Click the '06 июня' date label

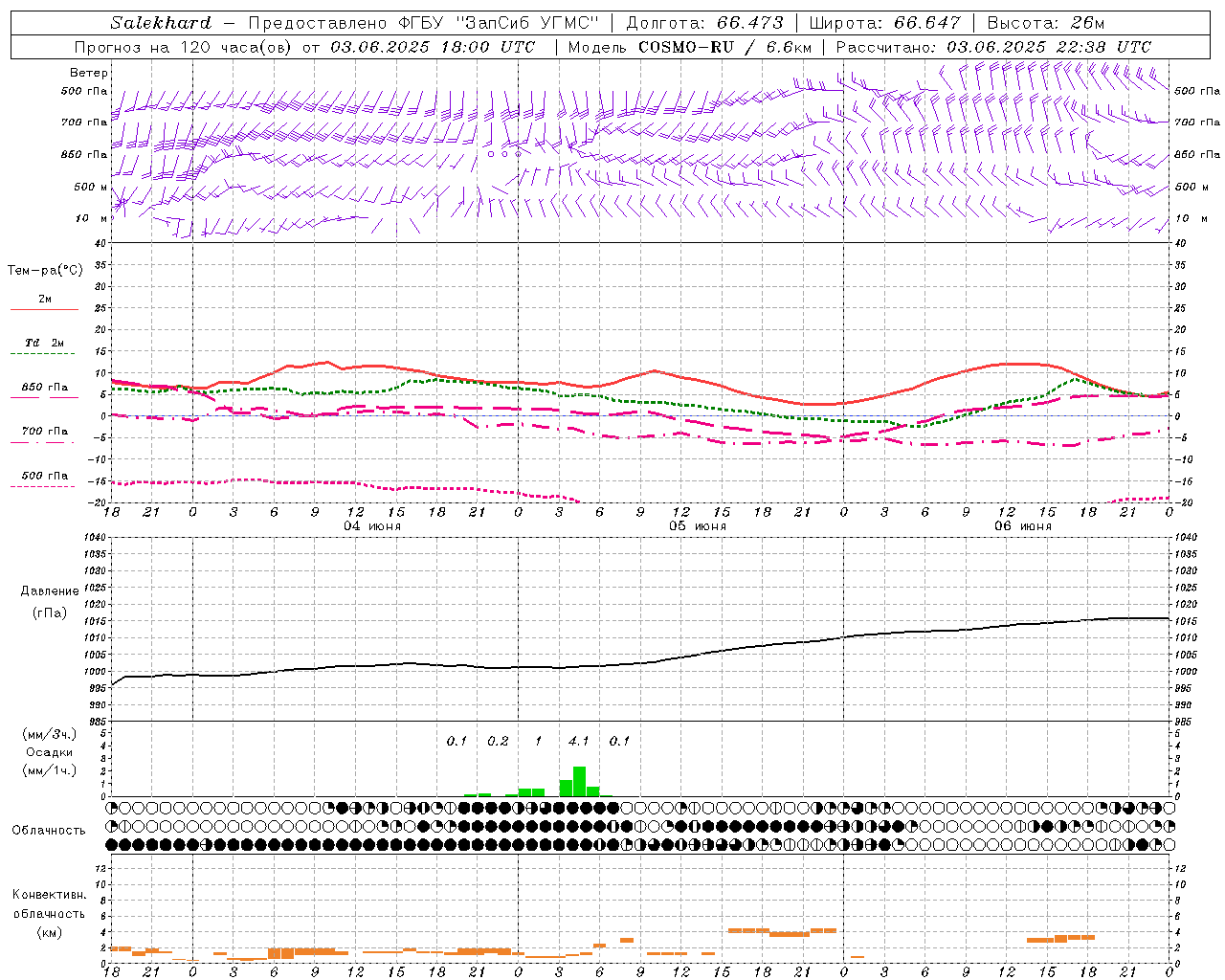coord(1023,526)
